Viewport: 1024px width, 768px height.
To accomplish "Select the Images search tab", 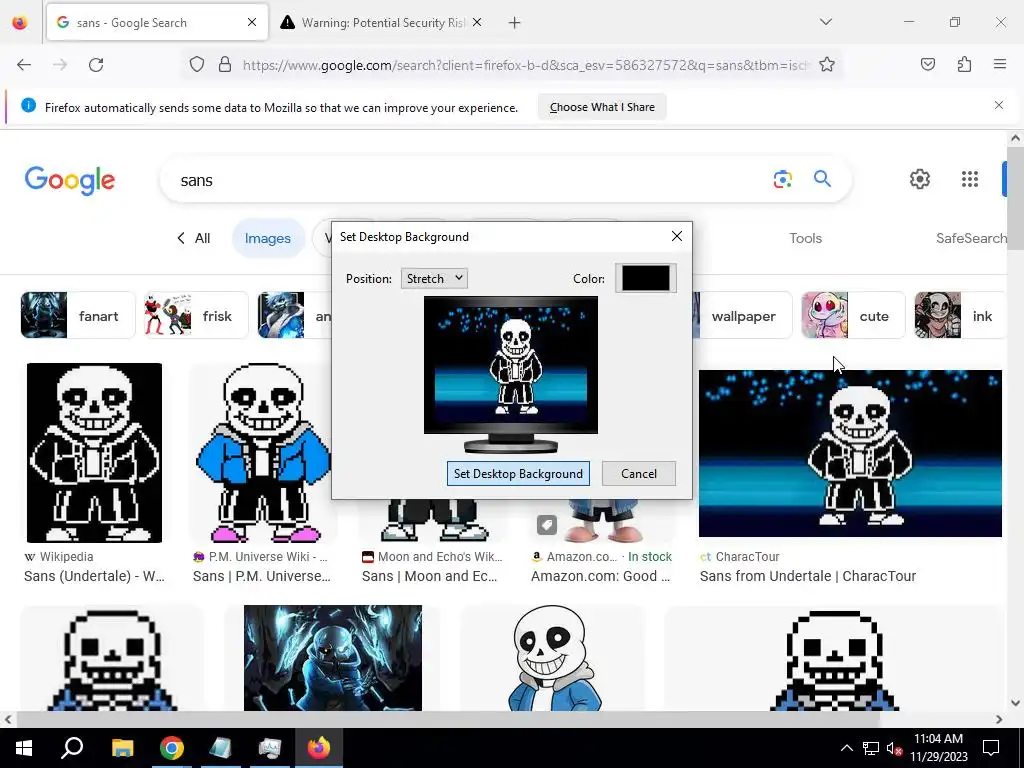I will [268, 238].
